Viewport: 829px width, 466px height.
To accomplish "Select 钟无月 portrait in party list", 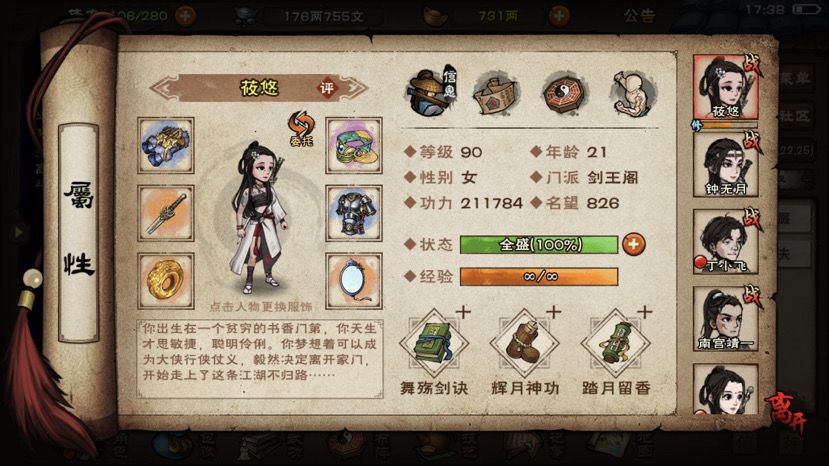I will pyautogui.click(x=725, y=165).
